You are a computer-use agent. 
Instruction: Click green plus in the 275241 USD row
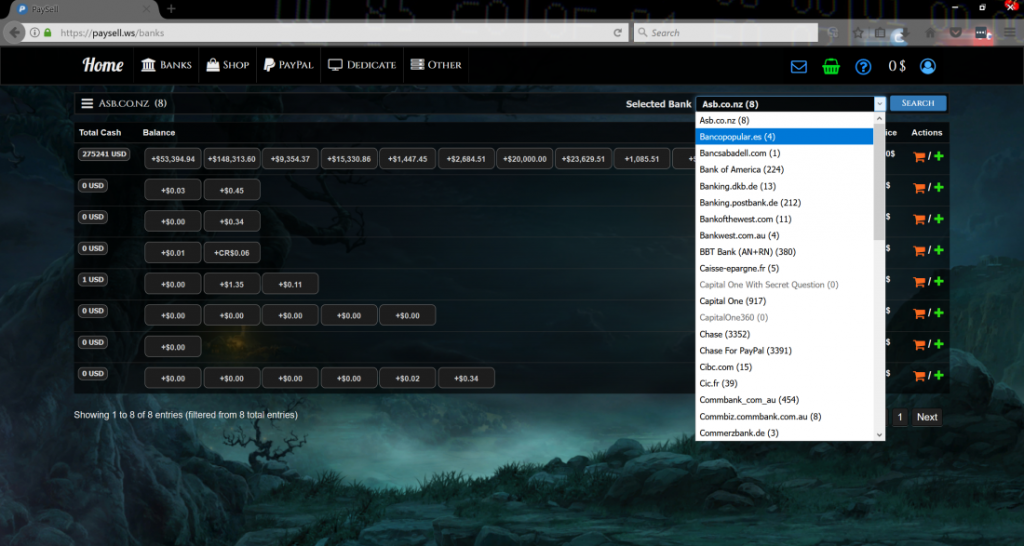(x=938, y=156)
